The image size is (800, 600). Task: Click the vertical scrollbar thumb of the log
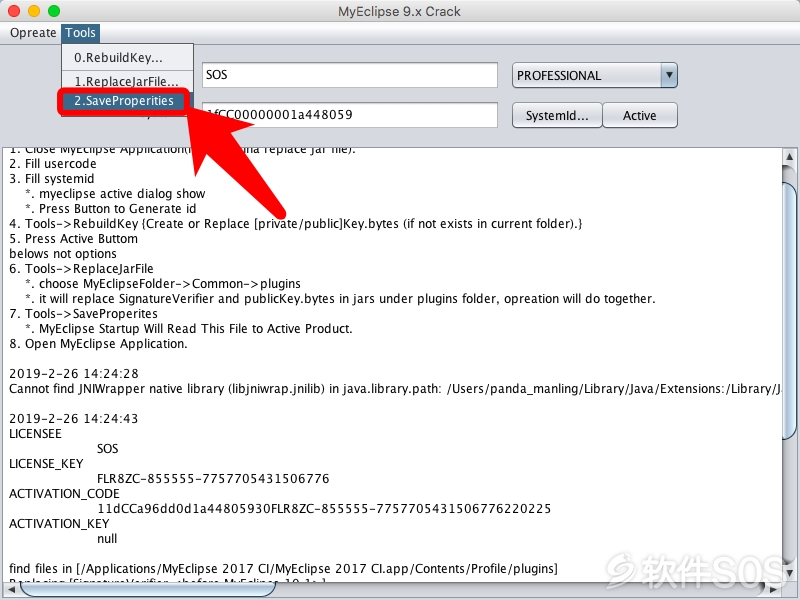point(789,309)
